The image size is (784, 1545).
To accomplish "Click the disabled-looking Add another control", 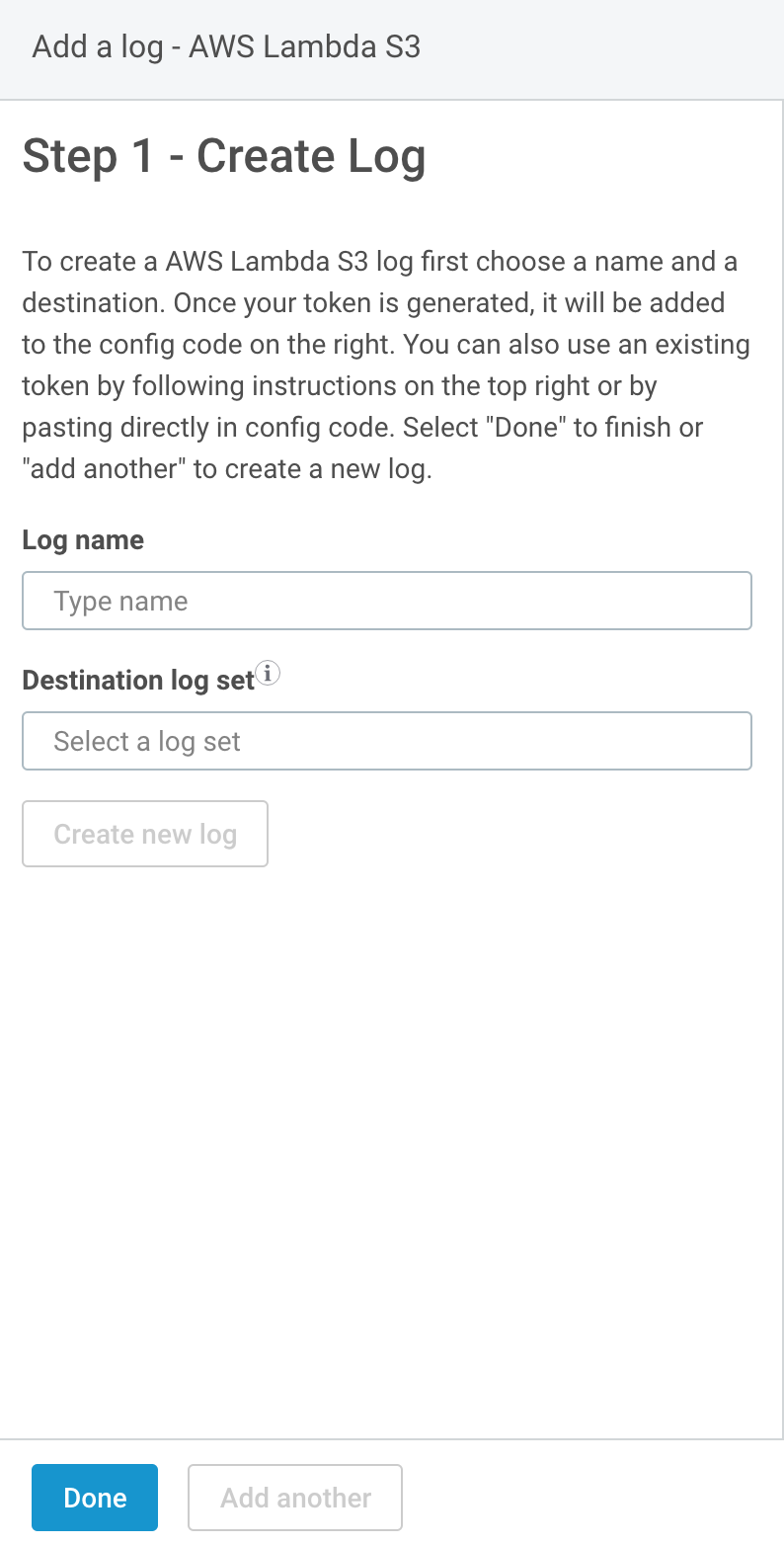I will pos(295,1498).
